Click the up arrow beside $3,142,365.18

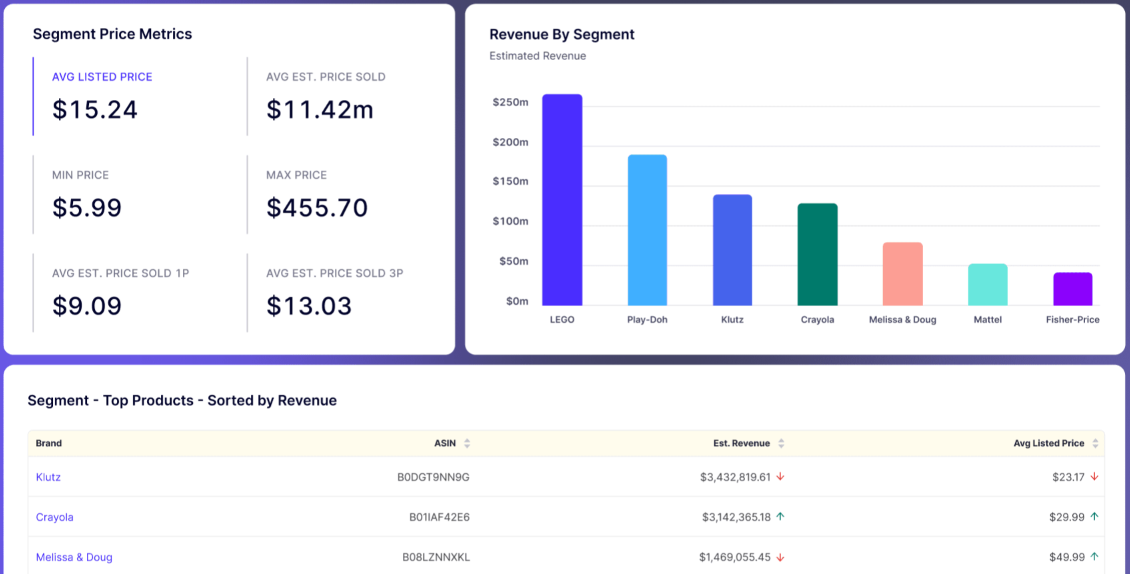[780, 517]
